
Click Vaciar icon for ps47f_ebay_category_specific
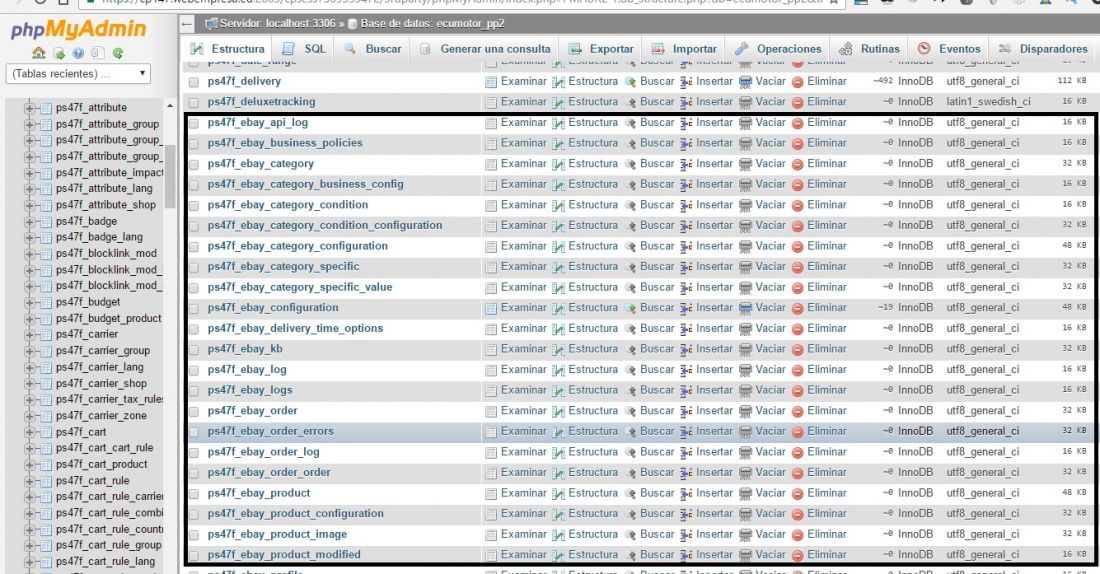(x=745, y=267)
